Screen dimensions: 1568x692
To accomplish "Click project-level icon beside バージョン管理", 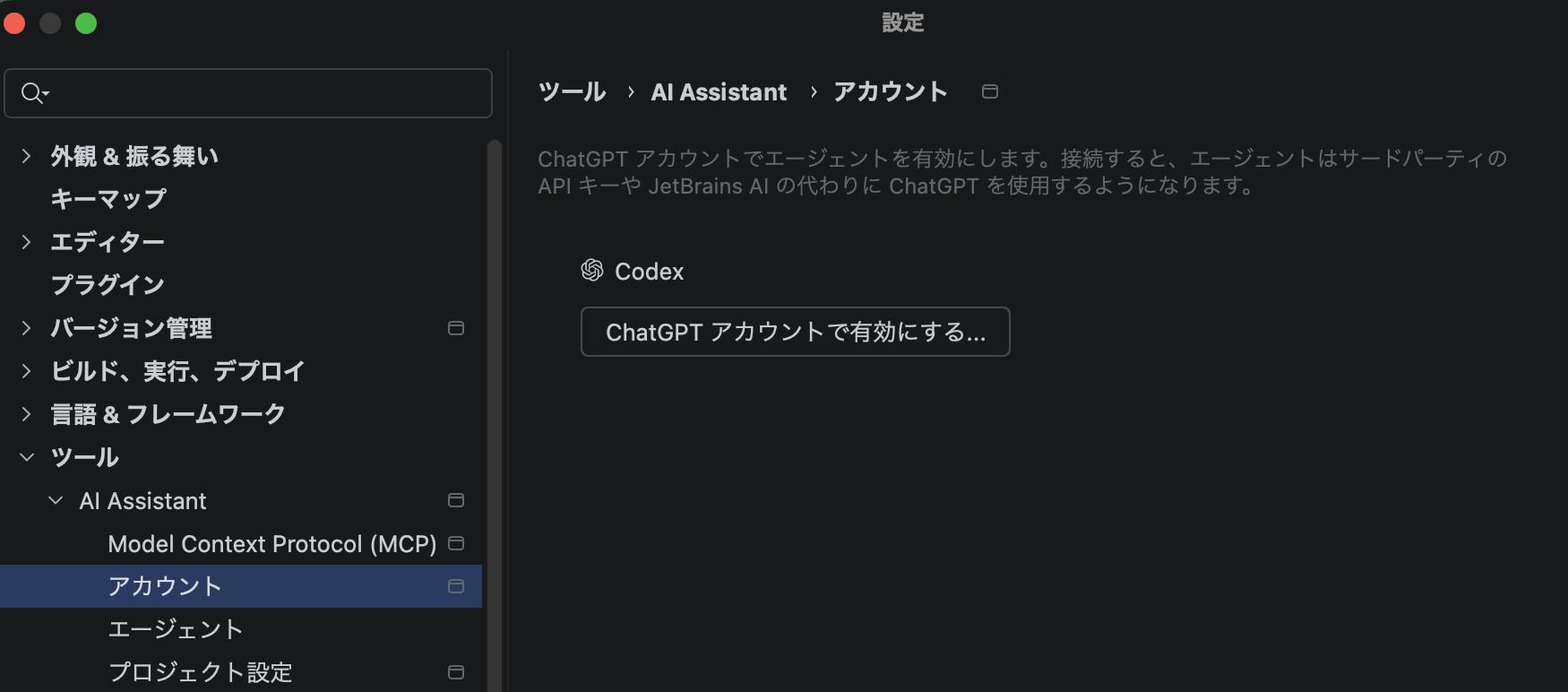I will [x=456, y=328].
